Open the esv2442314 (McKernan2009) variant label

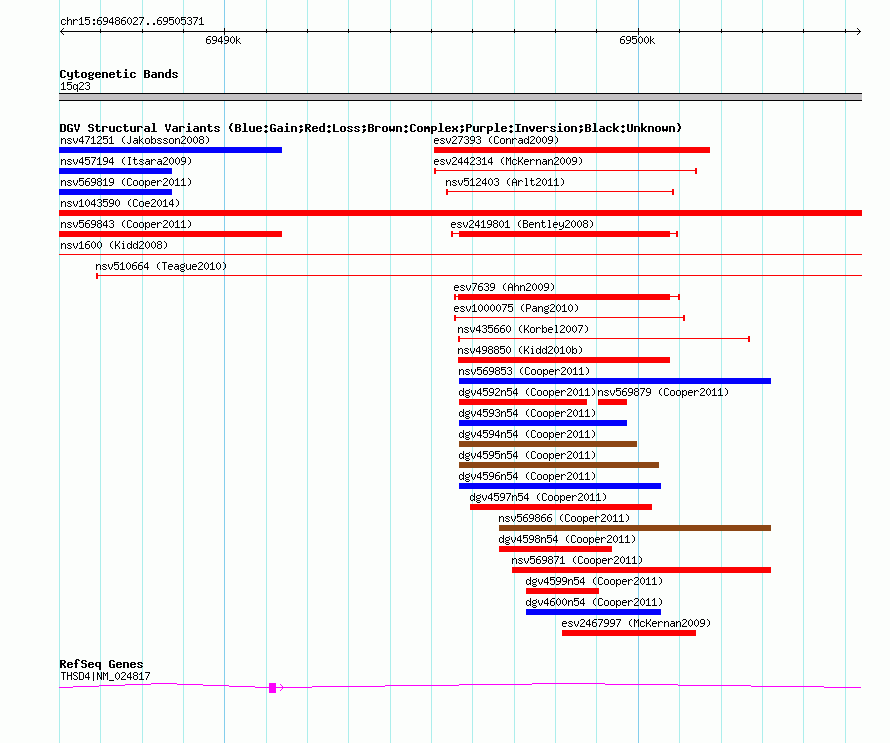(x=508, y=161)
